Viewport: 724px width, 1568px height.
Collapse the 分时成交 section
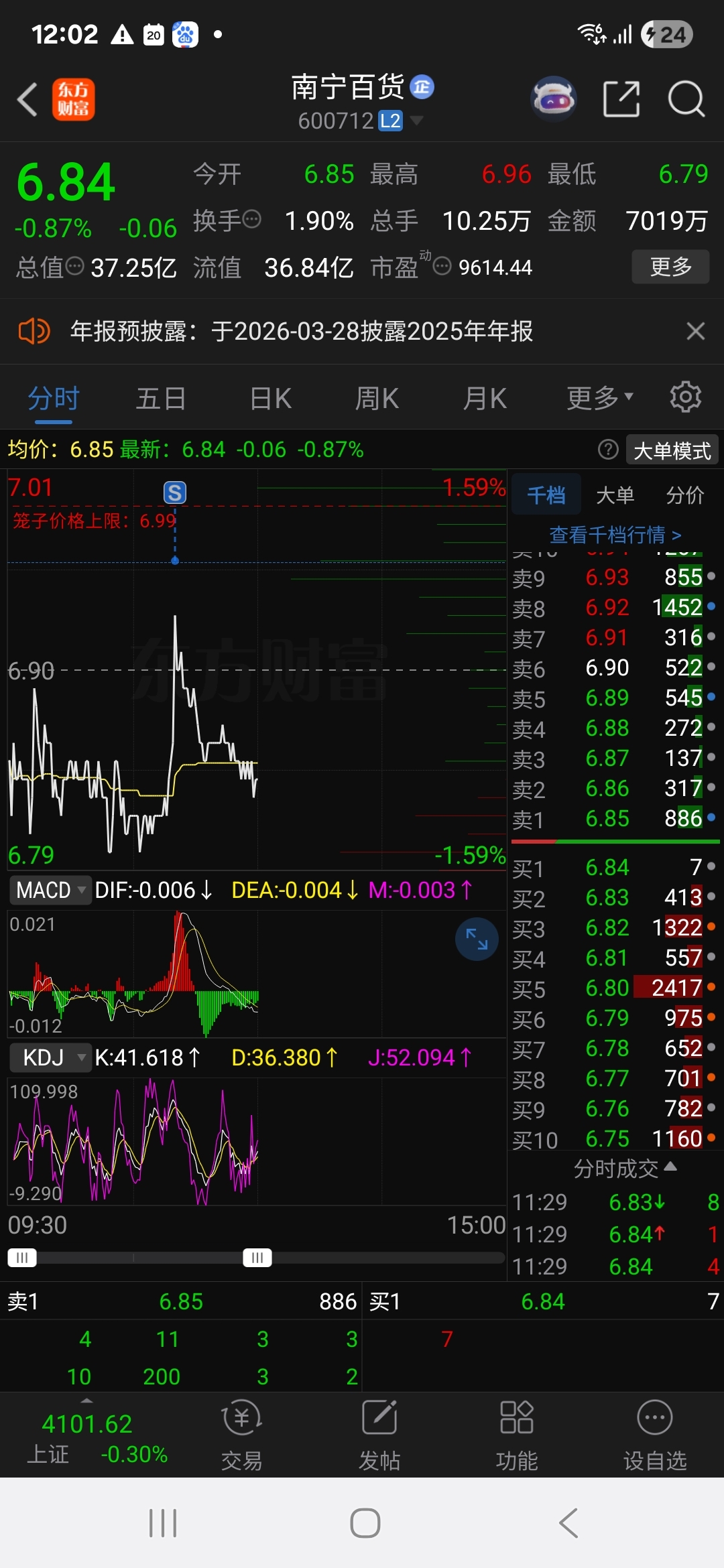[x=625, y=1169]
